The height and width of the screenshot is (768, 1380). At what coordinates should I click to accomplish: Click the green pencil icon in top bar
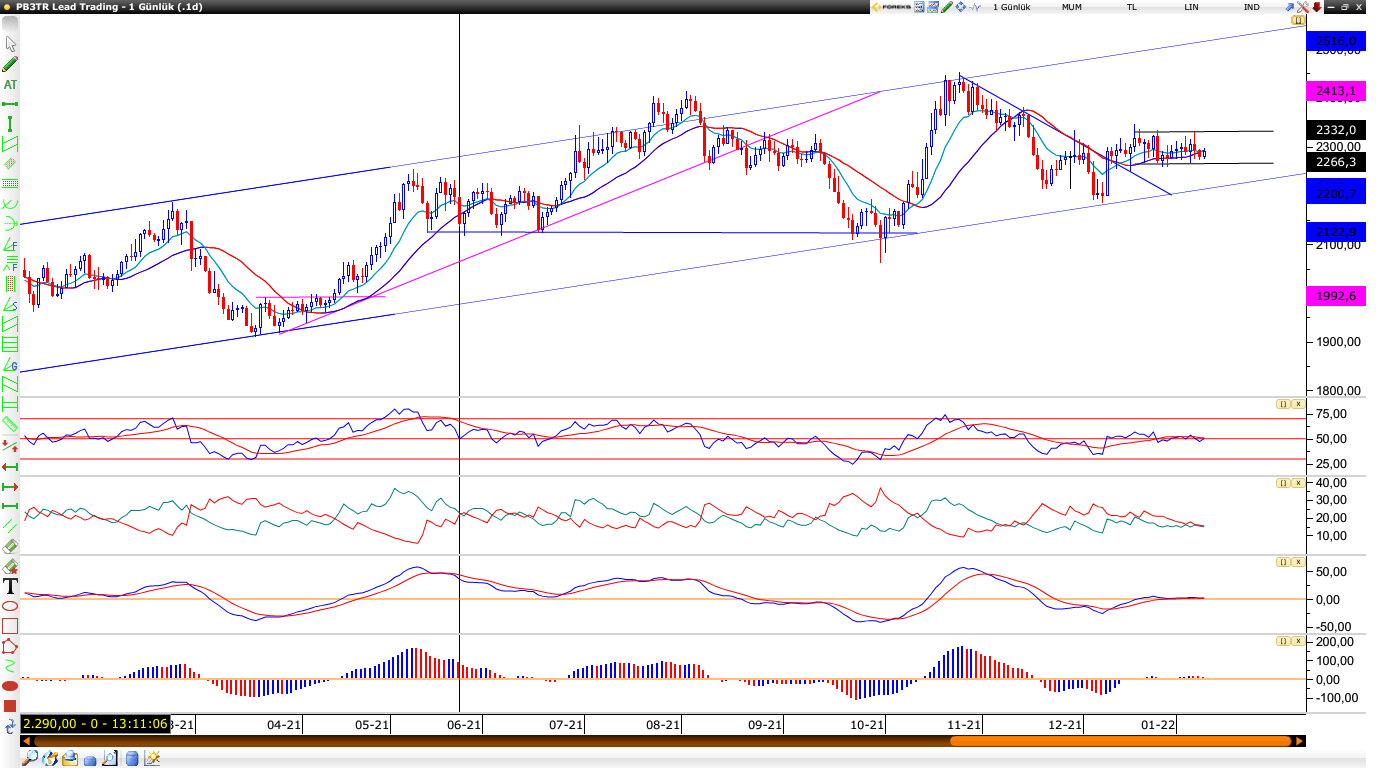click(x=947, y=7)
